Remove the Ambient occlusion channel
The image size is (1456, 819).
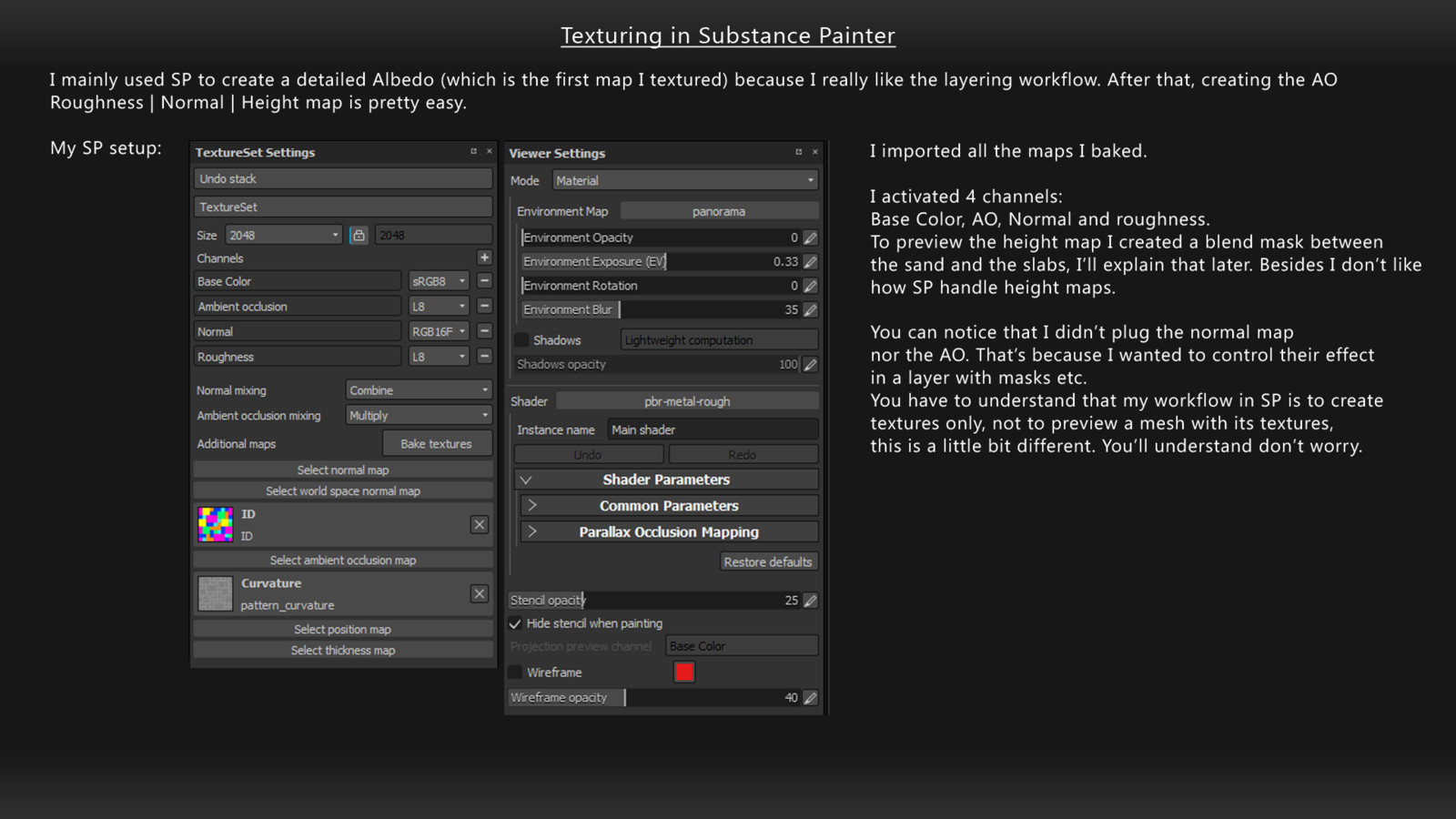(x=484, y=306)
